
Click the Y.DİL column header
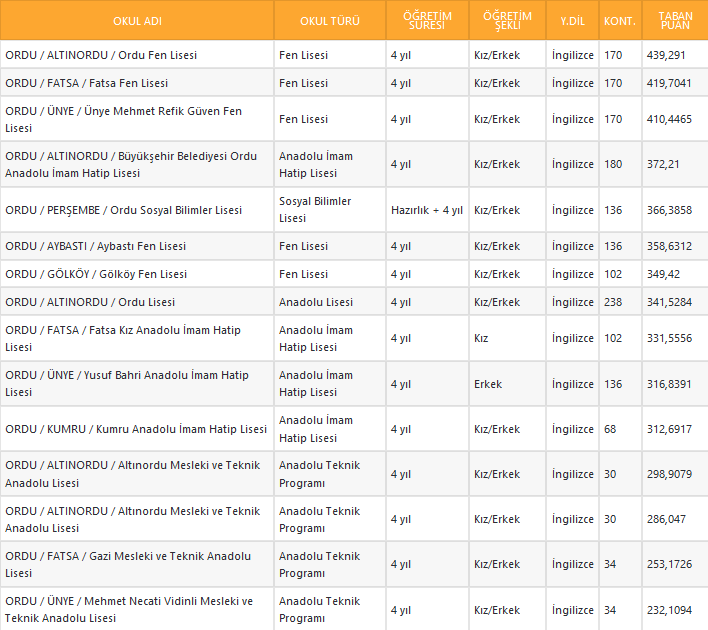tap(573, 21)
